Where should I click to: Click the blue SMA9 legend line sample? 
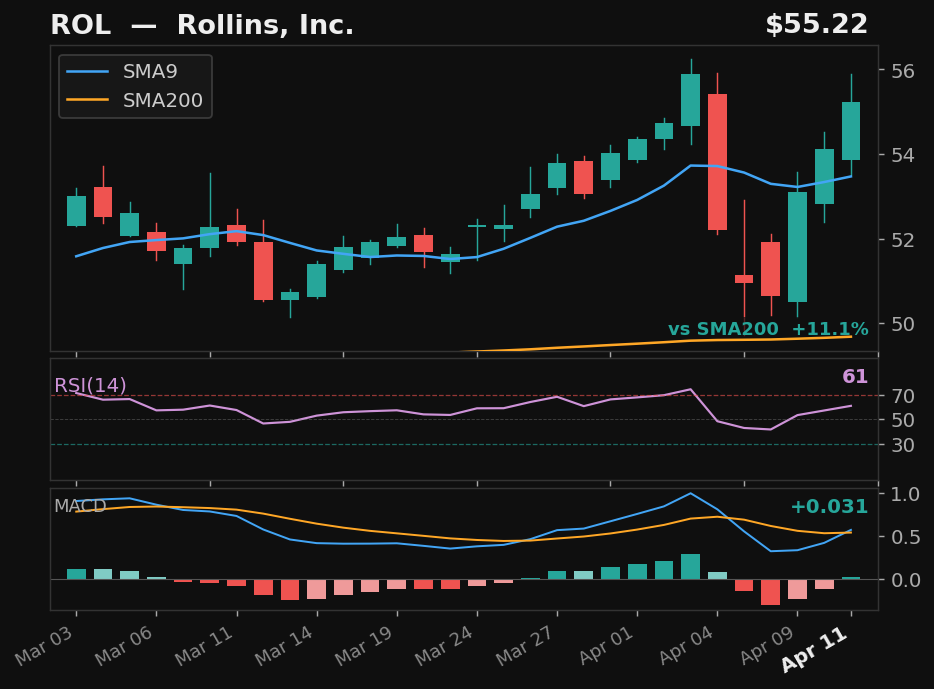[88, 71]
